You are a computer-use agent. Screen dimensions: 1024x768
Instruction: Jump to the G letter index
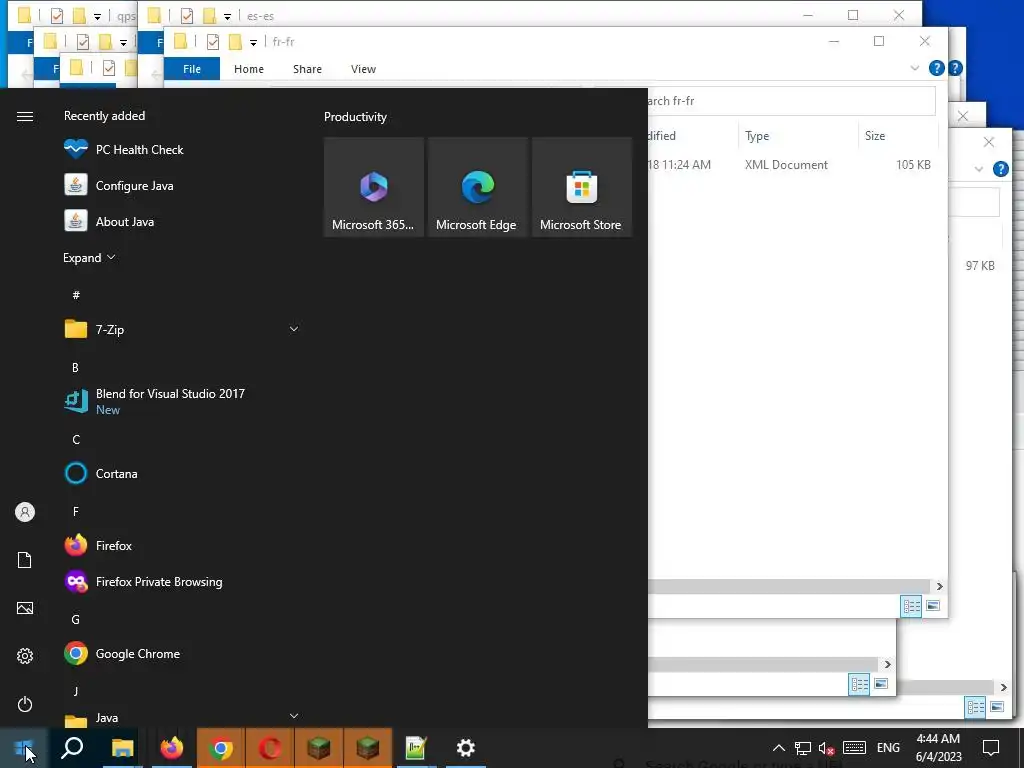[76, 619]
